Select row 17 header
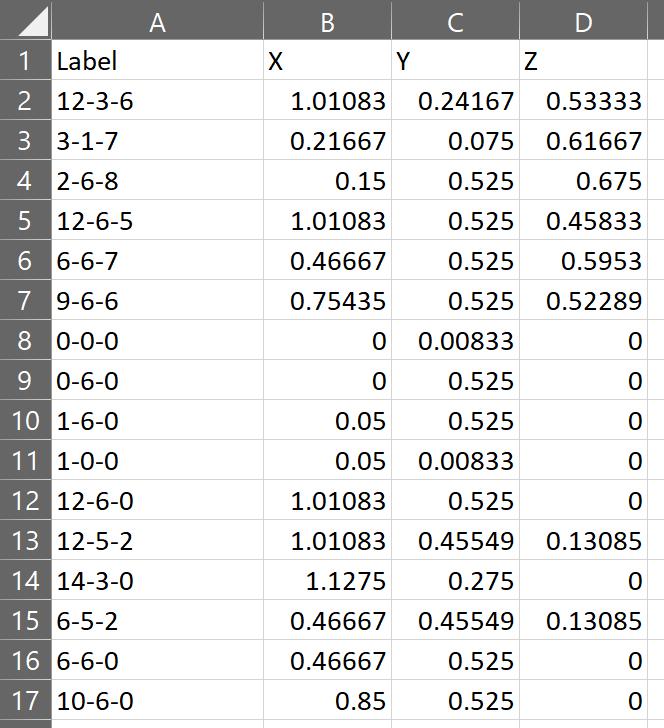The image size is (664, 728). click(26, 700)
